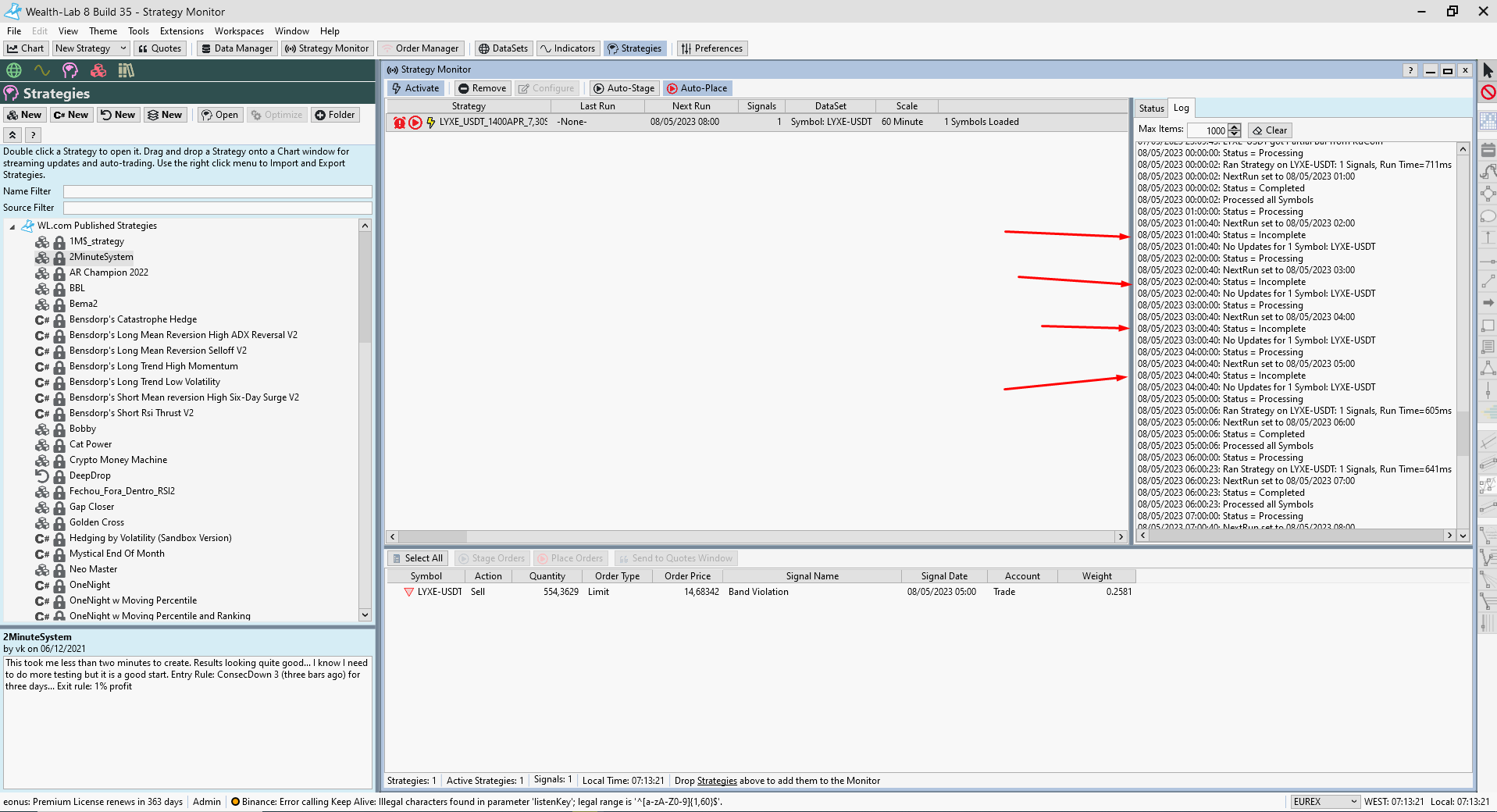Click the Clear log button
Image resolution: width=1497 pixels, height=812 pixels.
click(x=1270, y=130)
